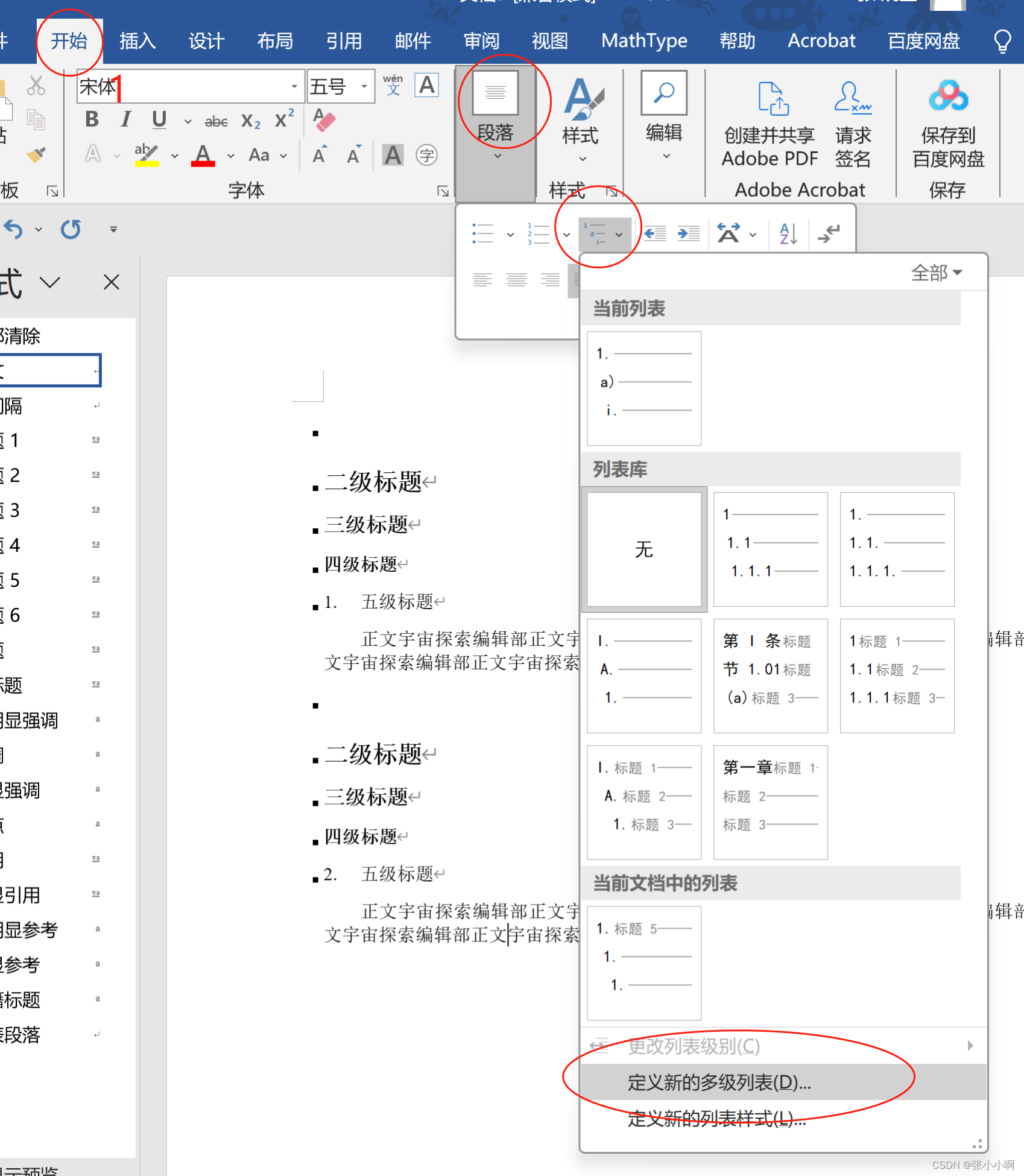Toggle strikethrough formatting
Viewport: 1024px width, 1176px height.
[216, 121]
